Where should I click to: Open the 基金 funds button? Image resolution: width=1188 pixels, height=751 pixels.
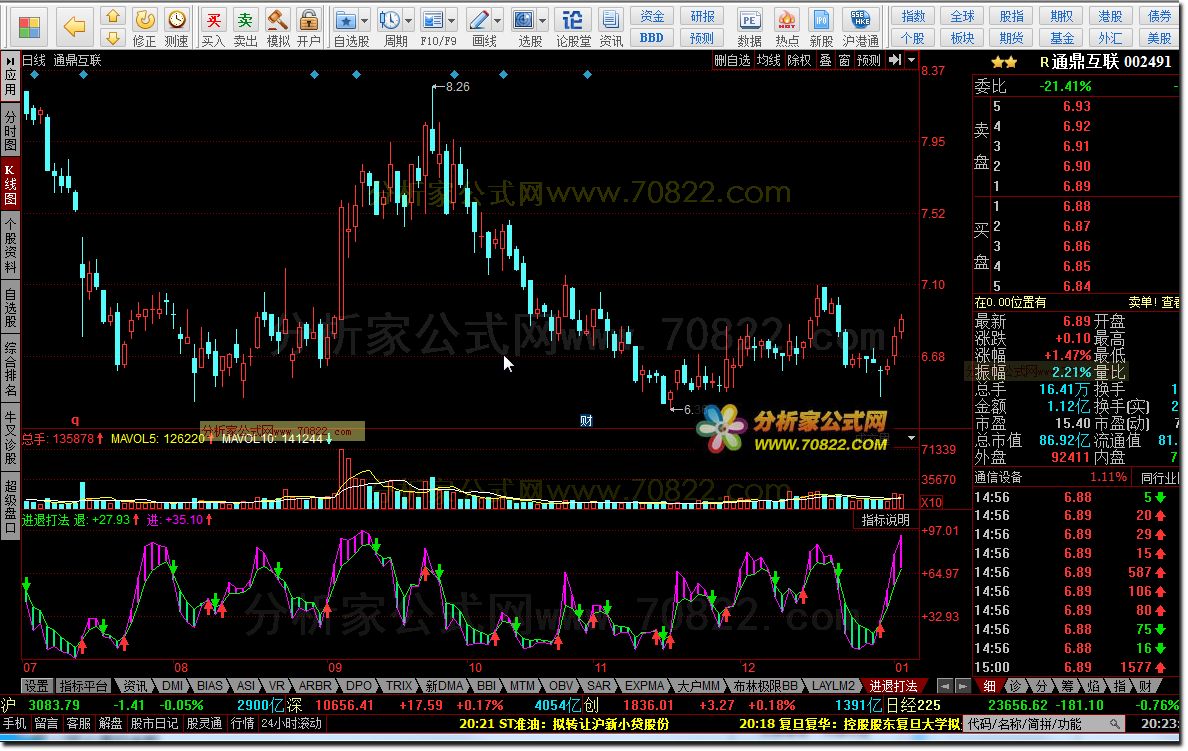1061,38
